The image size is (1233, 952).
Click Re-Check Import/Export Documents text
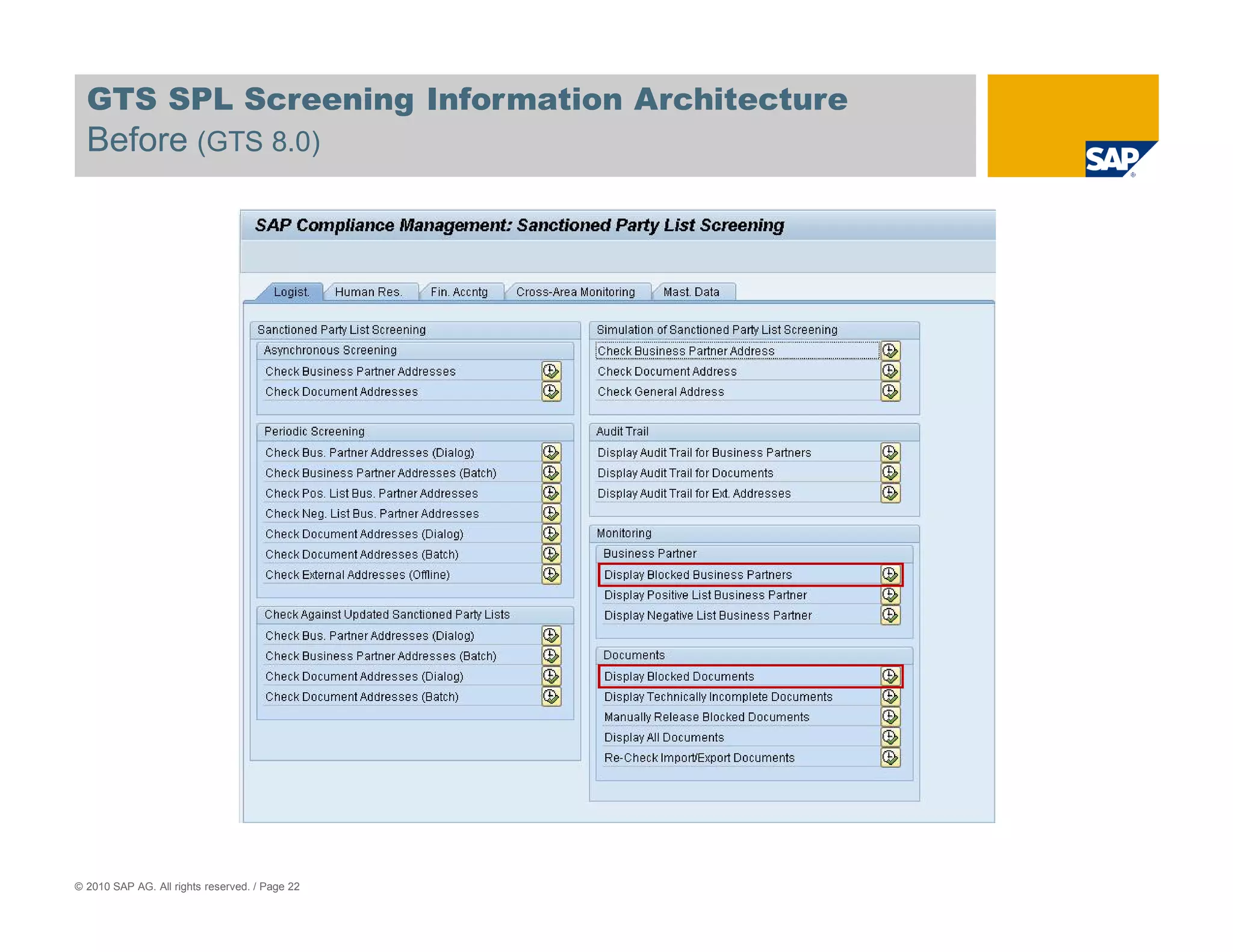click(699, 758)
